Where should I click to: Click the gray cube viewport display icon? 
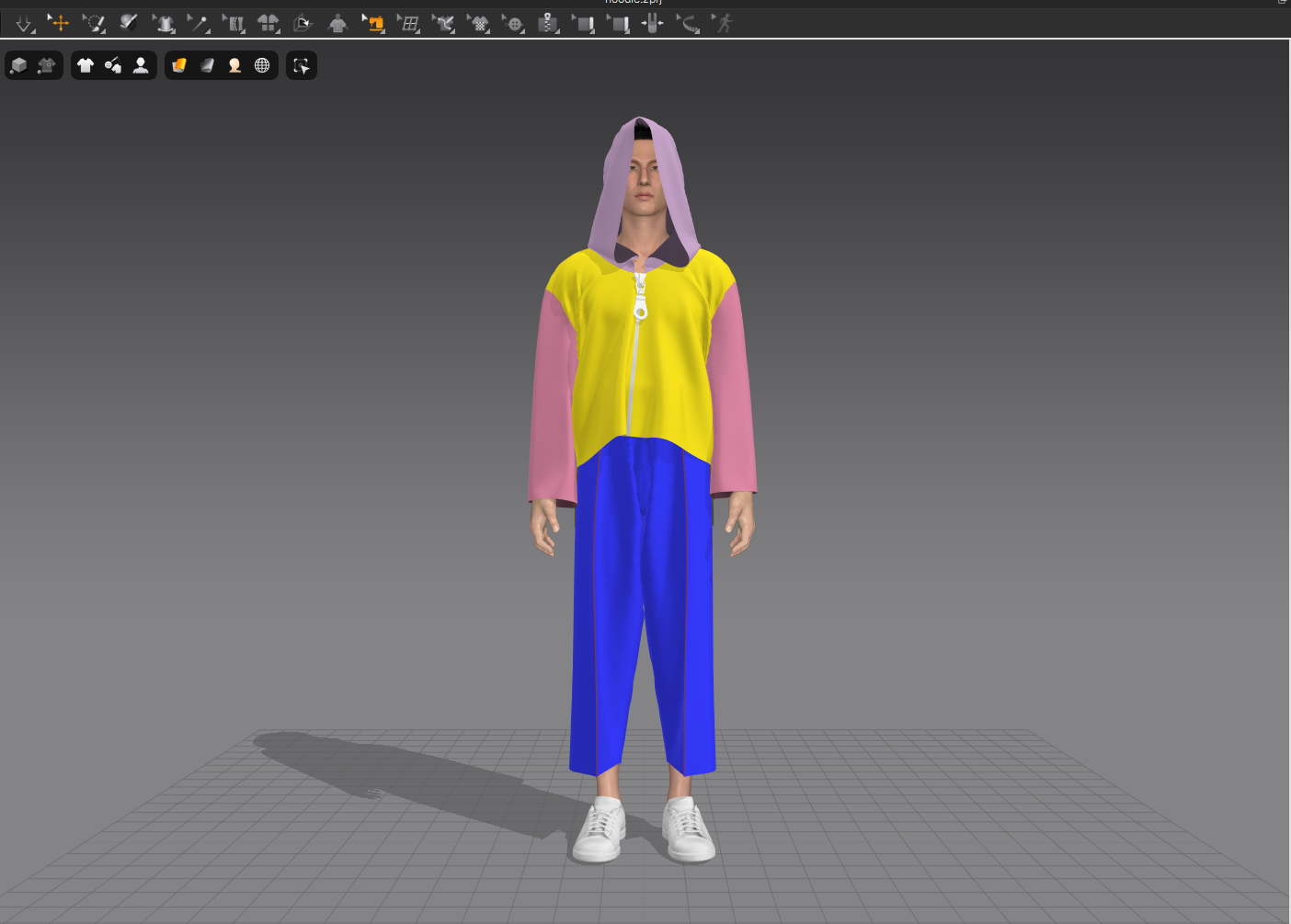click(x=19, y=65)
